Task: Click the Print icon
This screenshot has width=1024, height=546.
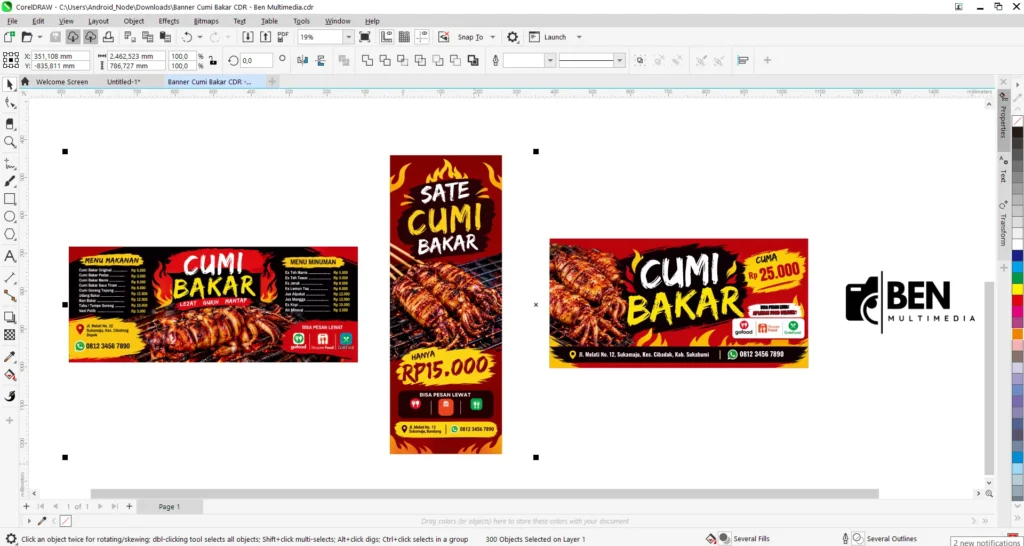Action: (108, 37)
